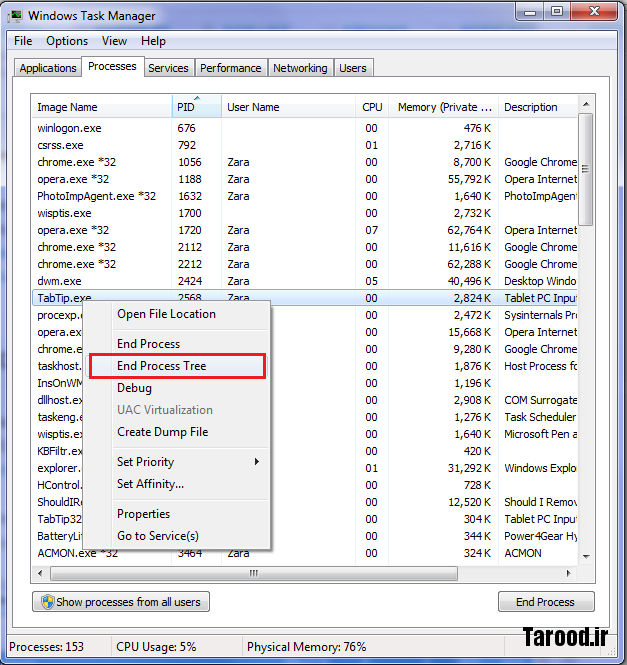
Task: Click the Host Process description cell
Action: point(540,366)
